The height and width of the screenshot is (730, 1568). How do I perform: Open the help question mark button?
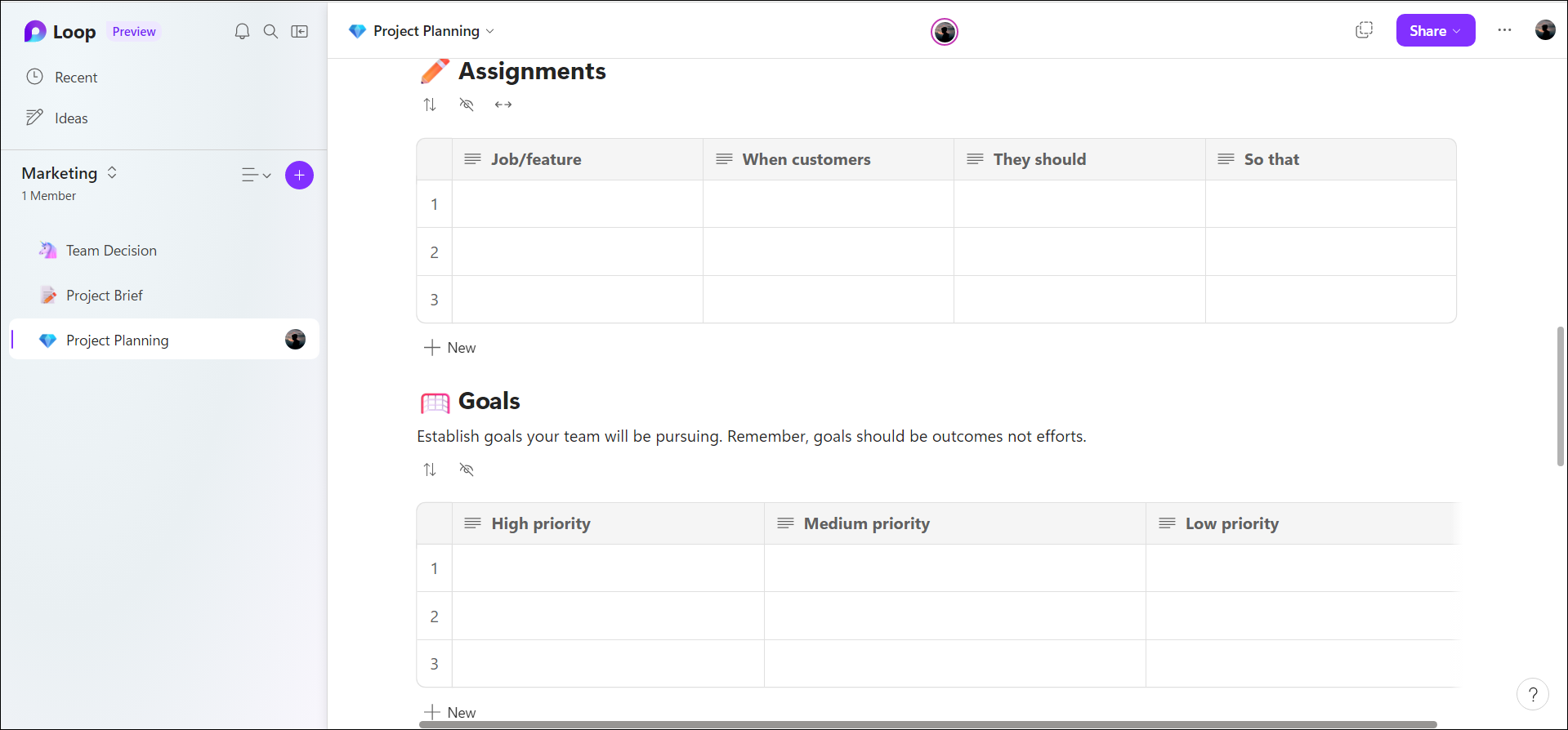tap(1533, 695)
